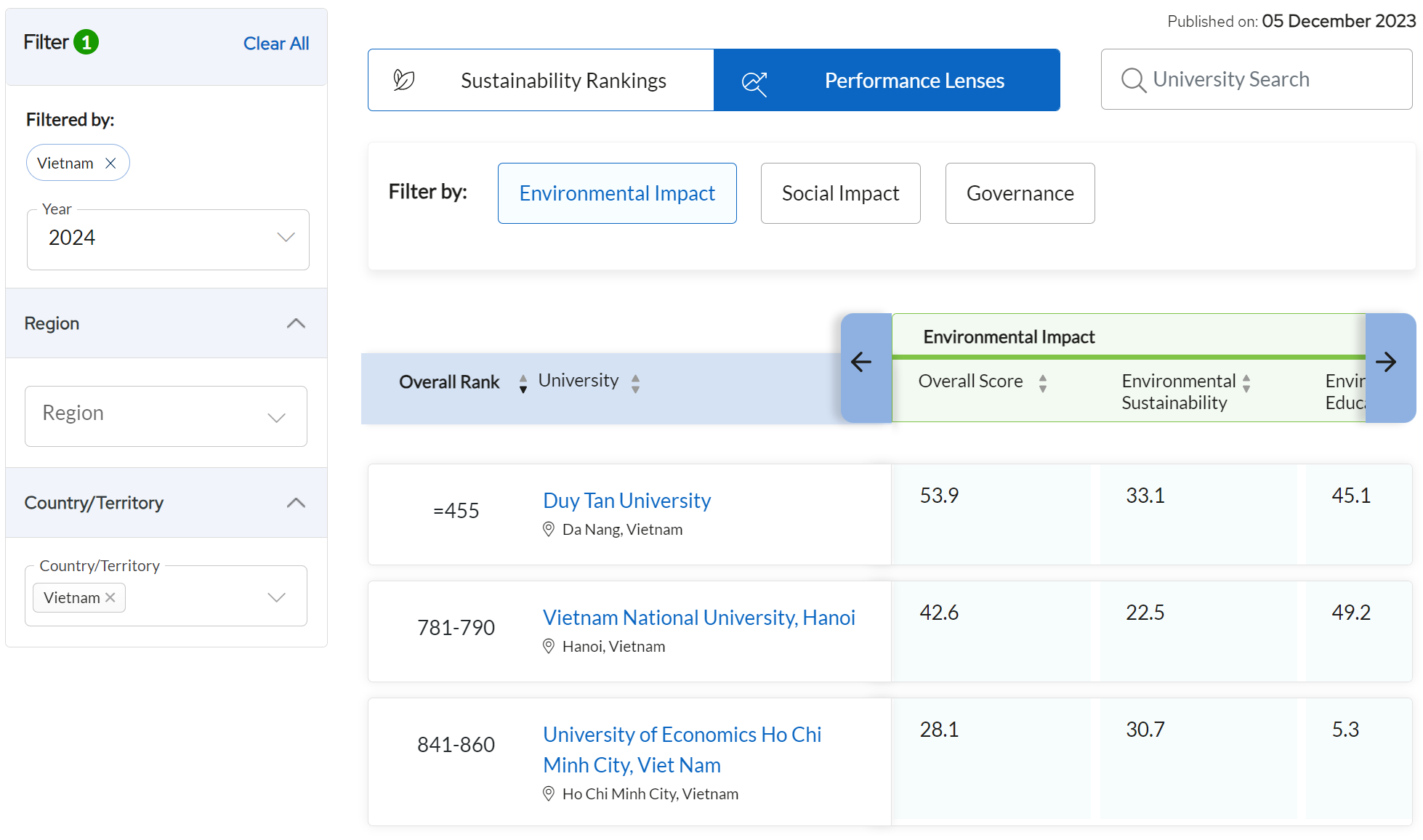
Task: Sort by Environmental Sustainability column arrows
Action: (x=1246, y=383)
